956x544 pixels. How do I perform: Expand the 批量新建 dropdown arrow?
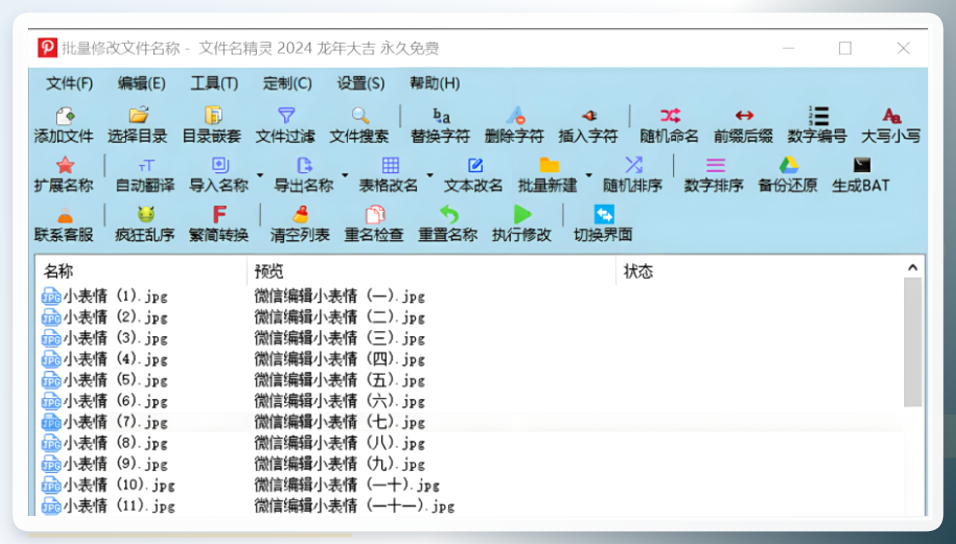click(x=589, y=176)
